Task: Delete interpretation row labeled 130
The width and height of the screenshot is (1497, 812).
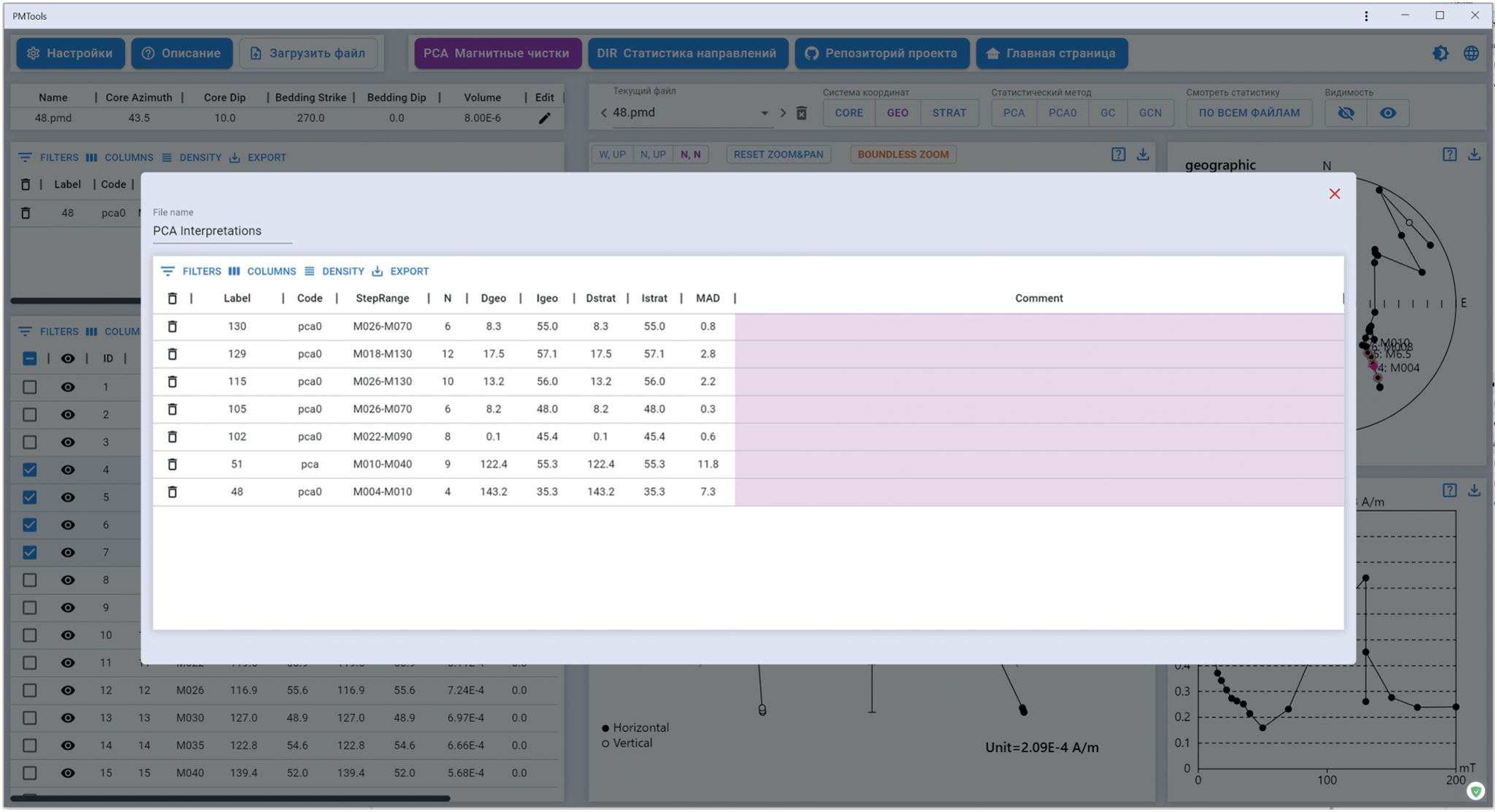Action: 172,326
